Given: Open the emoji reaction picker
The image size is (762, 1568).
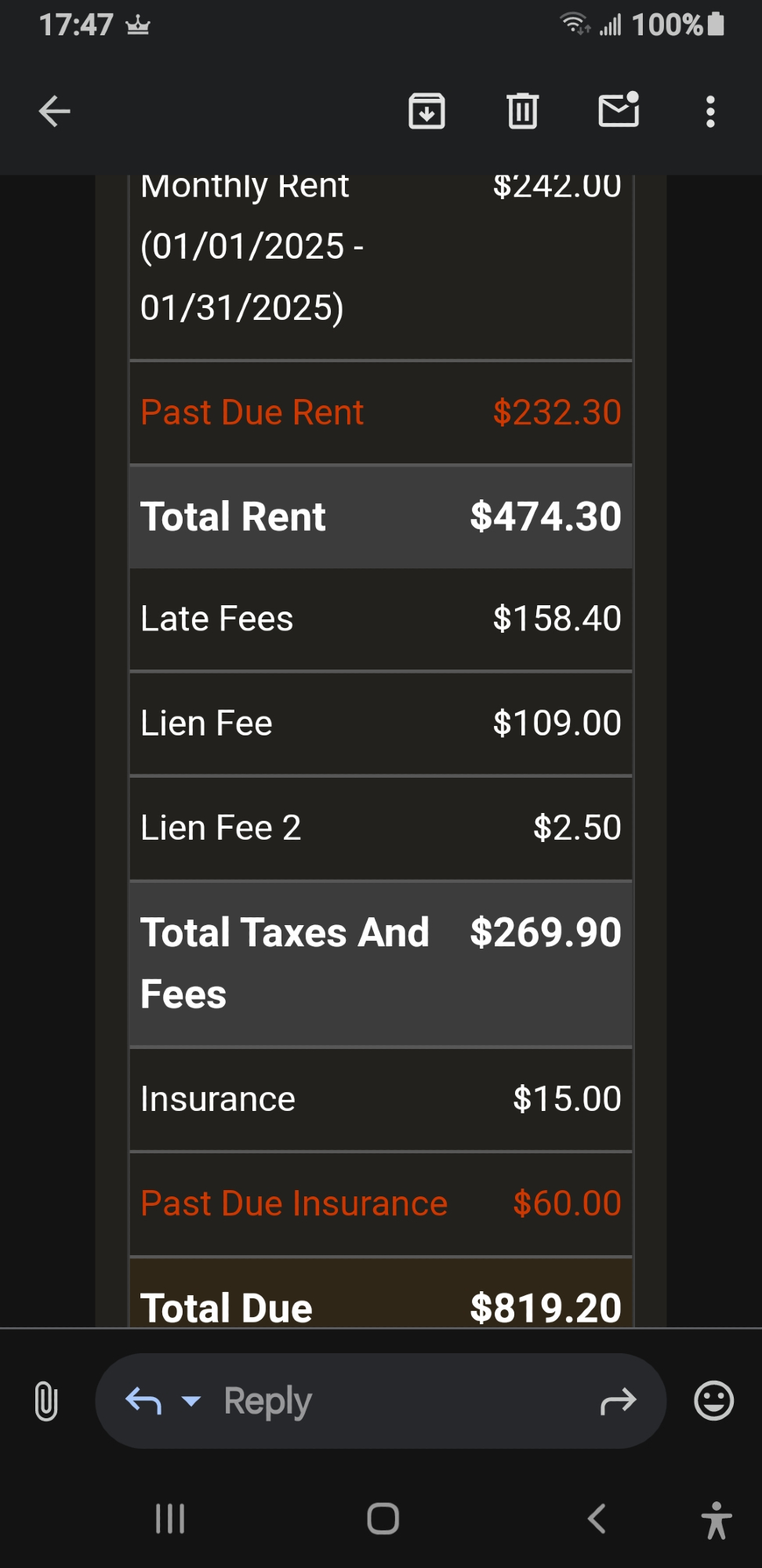Looking at the screenshot, I should (713, 1401).
